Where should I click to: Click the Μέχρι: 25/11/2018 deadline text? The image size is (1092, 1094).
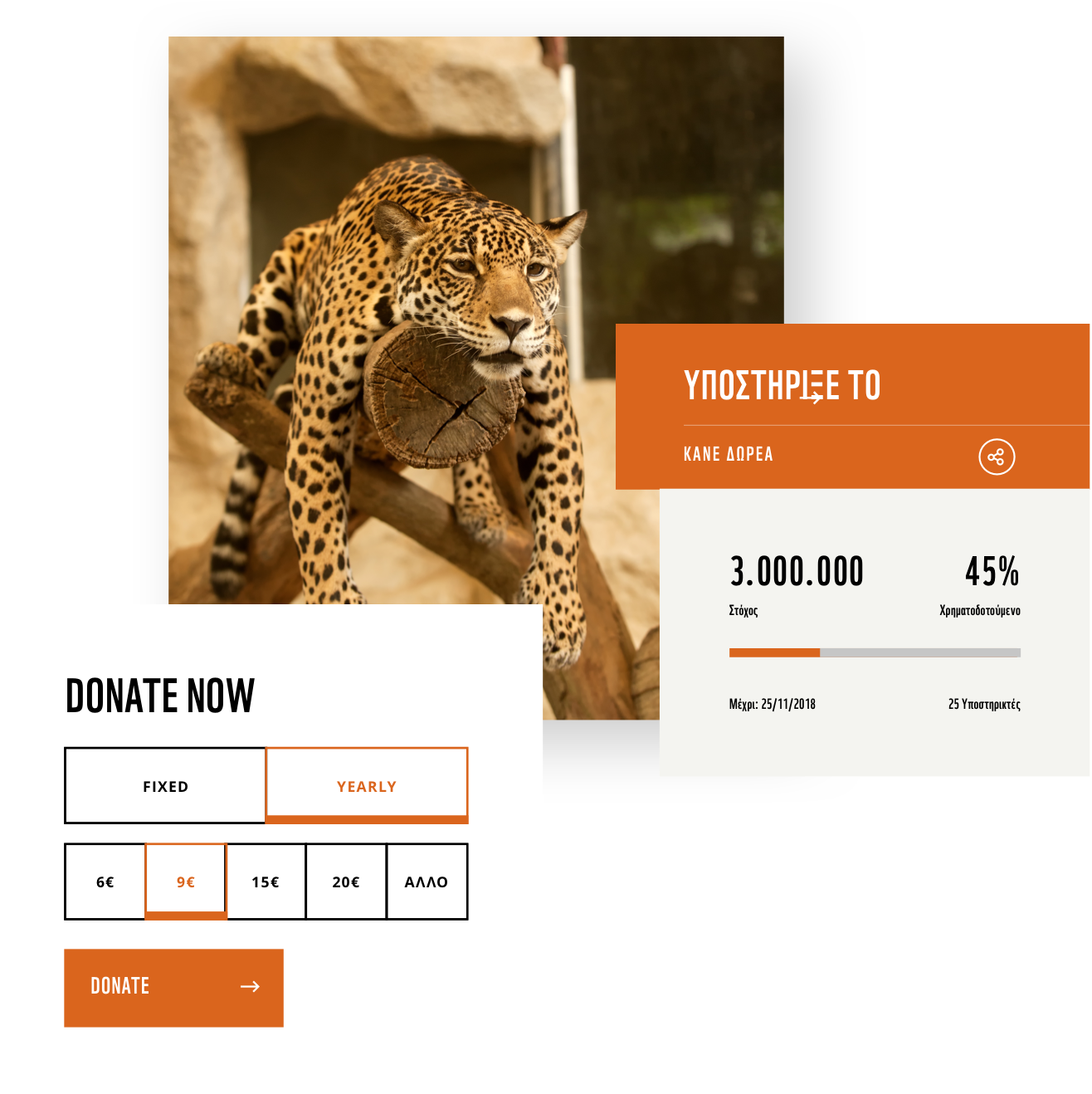773,704
